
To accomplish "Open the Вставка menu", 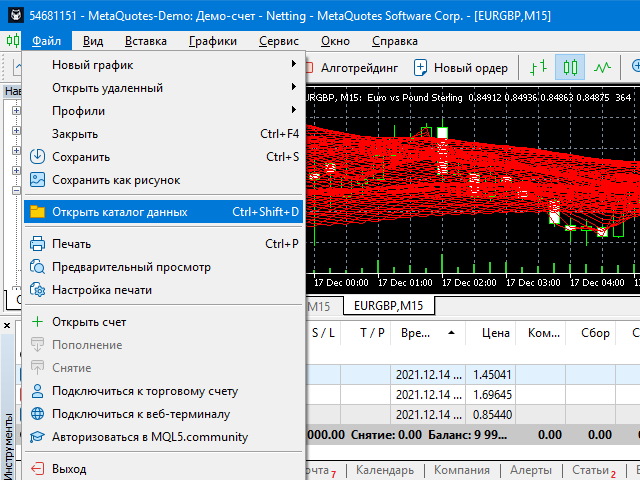I will pyautogui.click(x=146, y=41).
